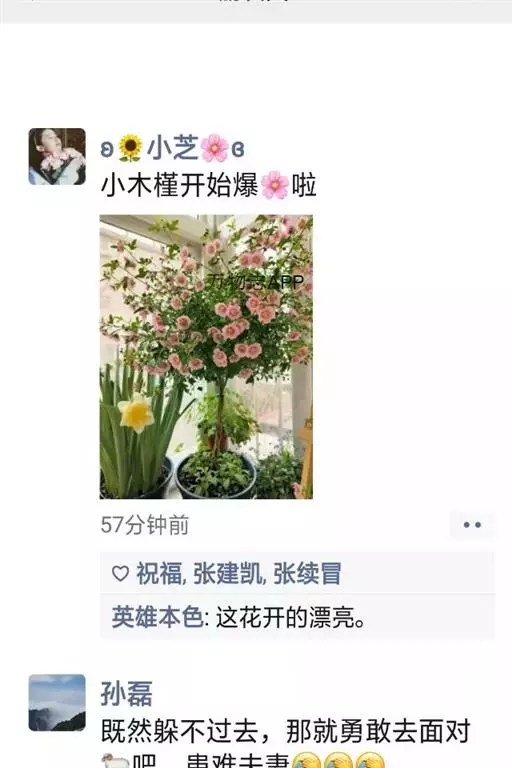
Task: Tap the 孙磊 username
Action: point(127,694)
